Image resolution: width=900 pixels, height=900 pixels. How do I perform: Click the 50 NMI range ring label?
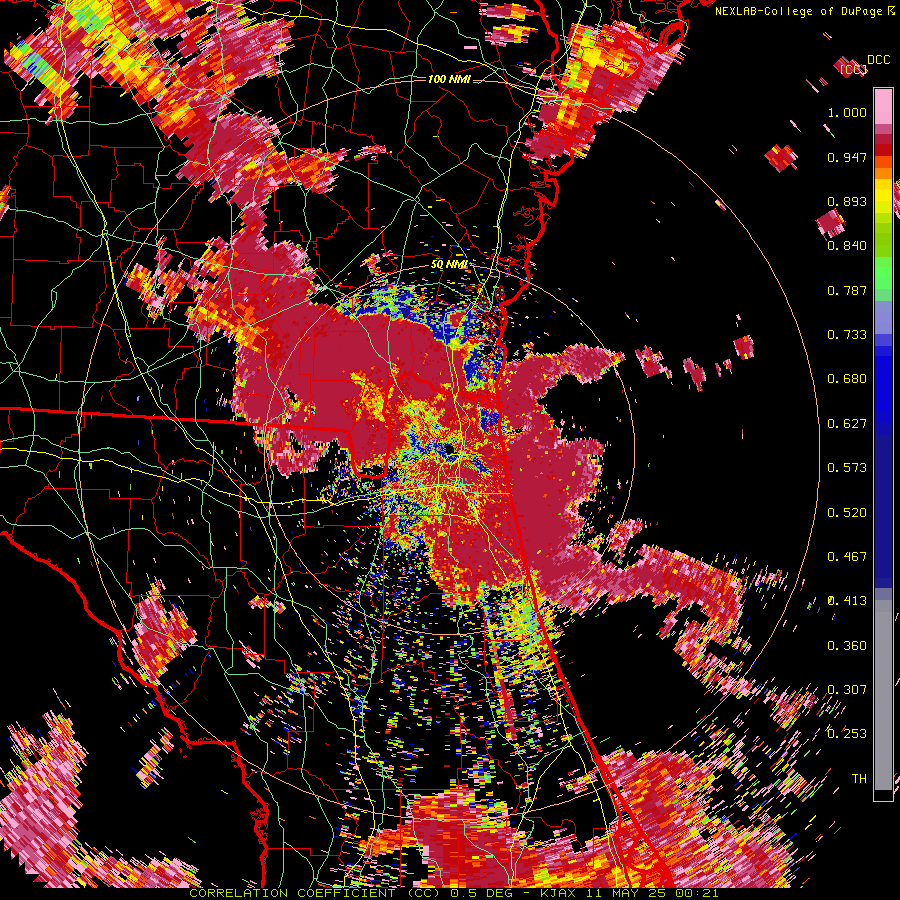[x=448, y=265]
